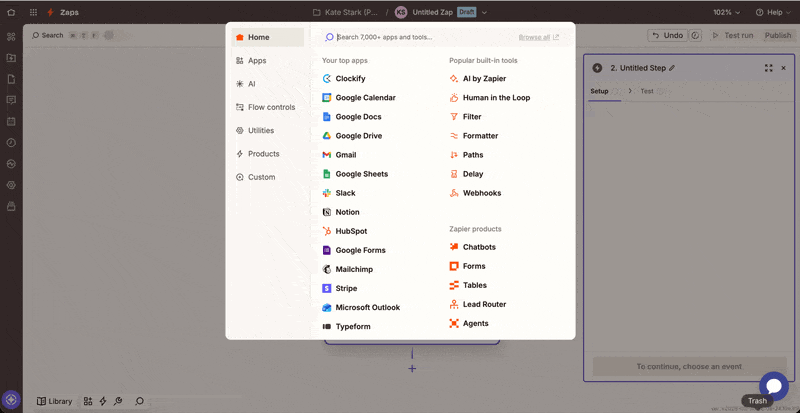Switch to the Test tab

click(x=646, y=91)
